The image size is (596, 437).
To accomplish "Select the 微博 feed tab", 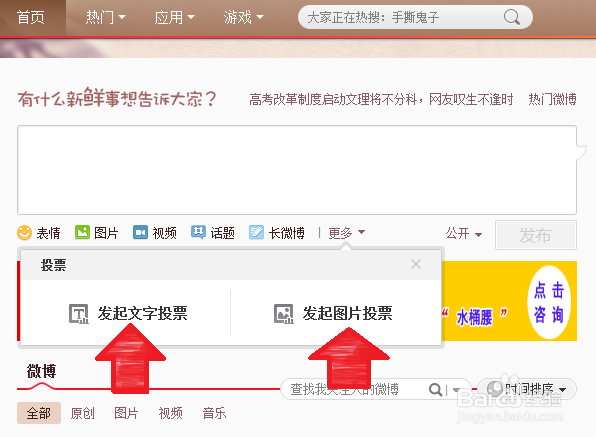I will tap(41, 371).
